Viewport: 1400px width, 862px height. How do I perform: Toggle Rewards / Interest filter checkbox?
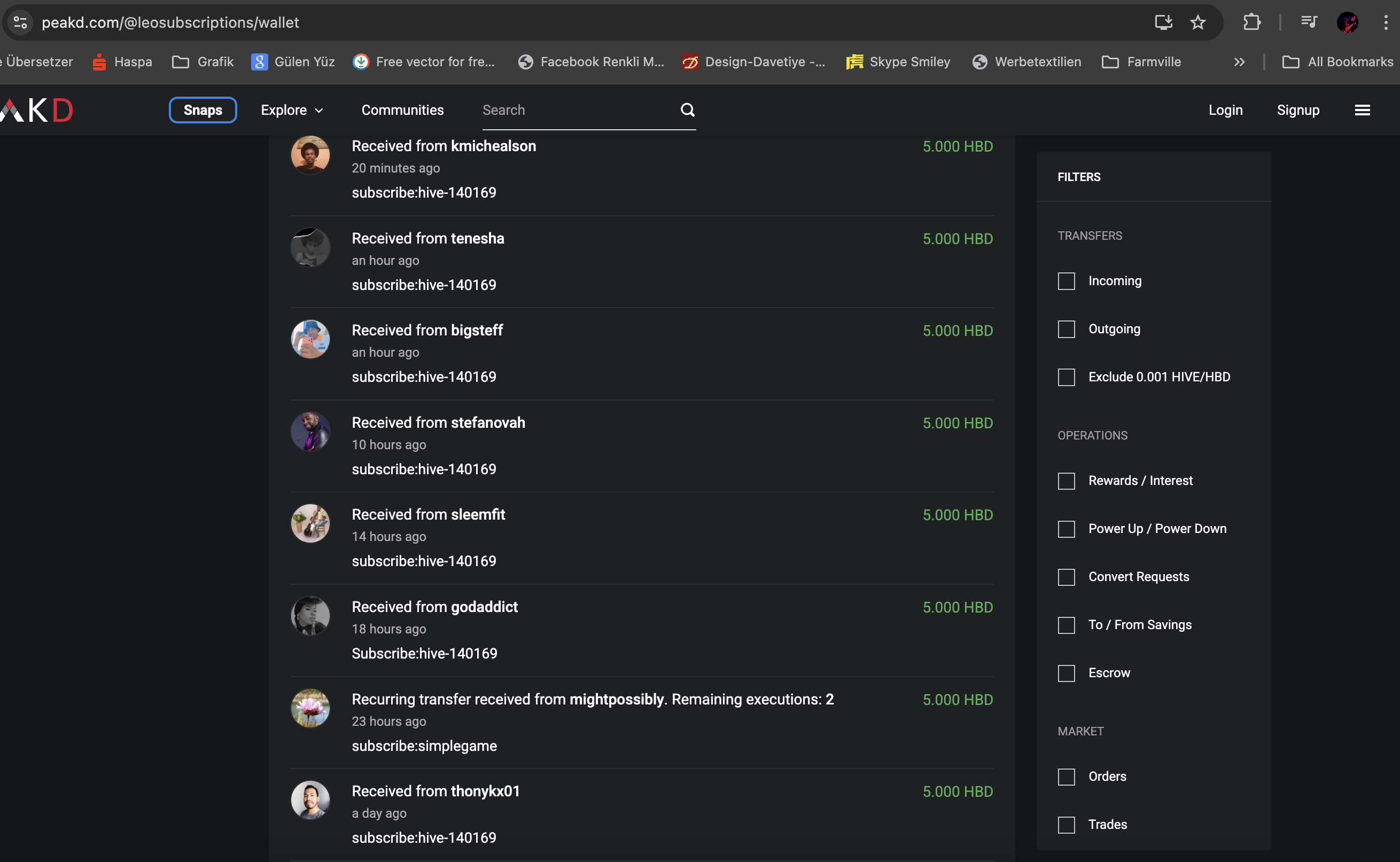[1066, 481]
